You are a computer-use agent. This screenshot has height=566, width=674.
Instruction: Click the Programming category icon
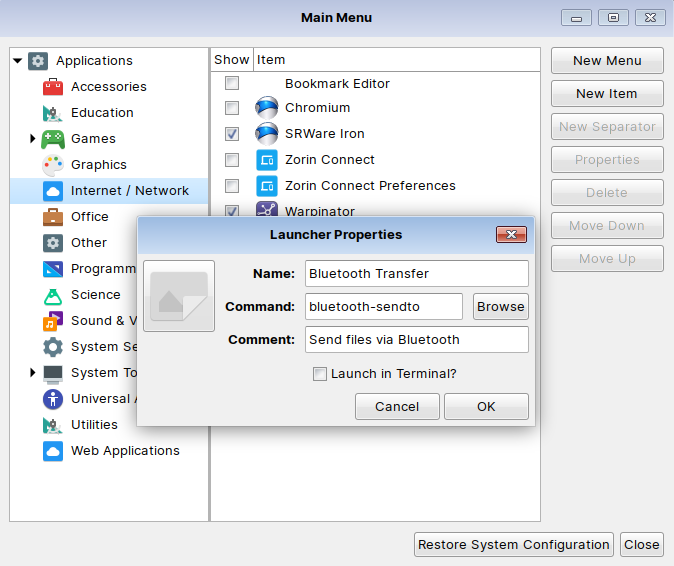(x=53, y=269)
